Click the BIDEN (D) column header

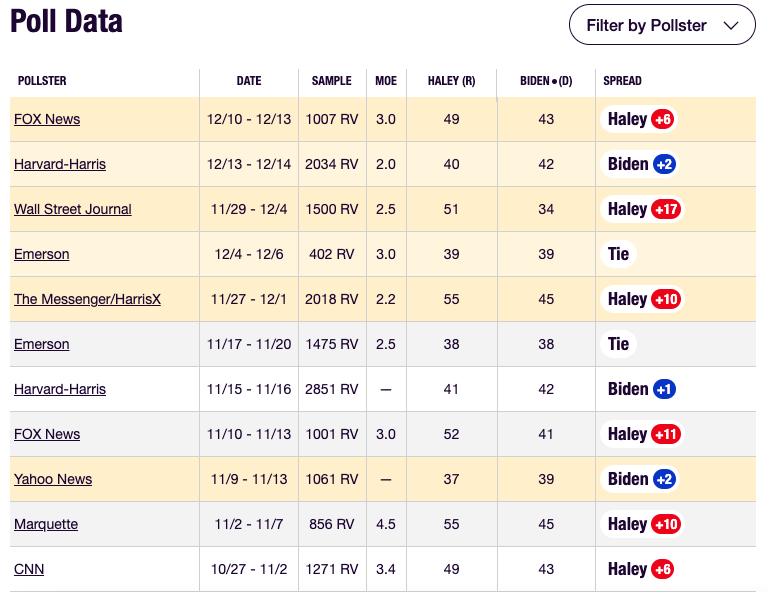(546, 81)
